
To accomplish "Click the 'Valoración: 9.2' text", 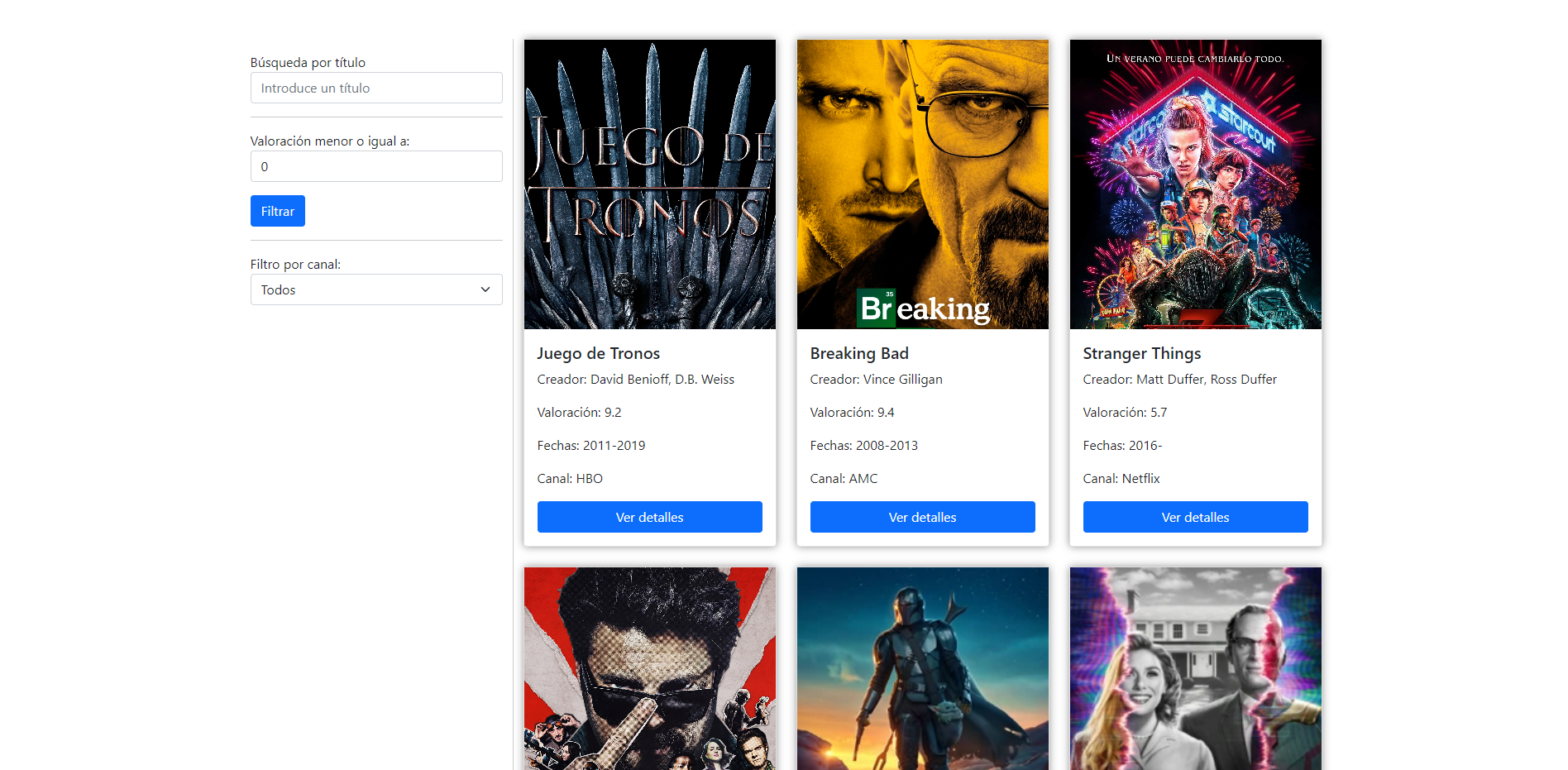I will [579, 412].
